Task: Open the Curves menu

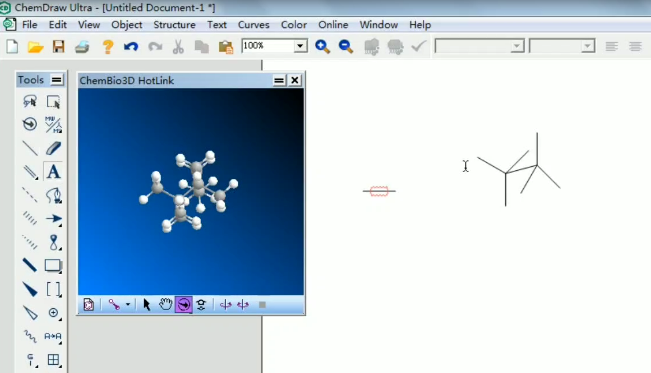Action: [254, 25]
